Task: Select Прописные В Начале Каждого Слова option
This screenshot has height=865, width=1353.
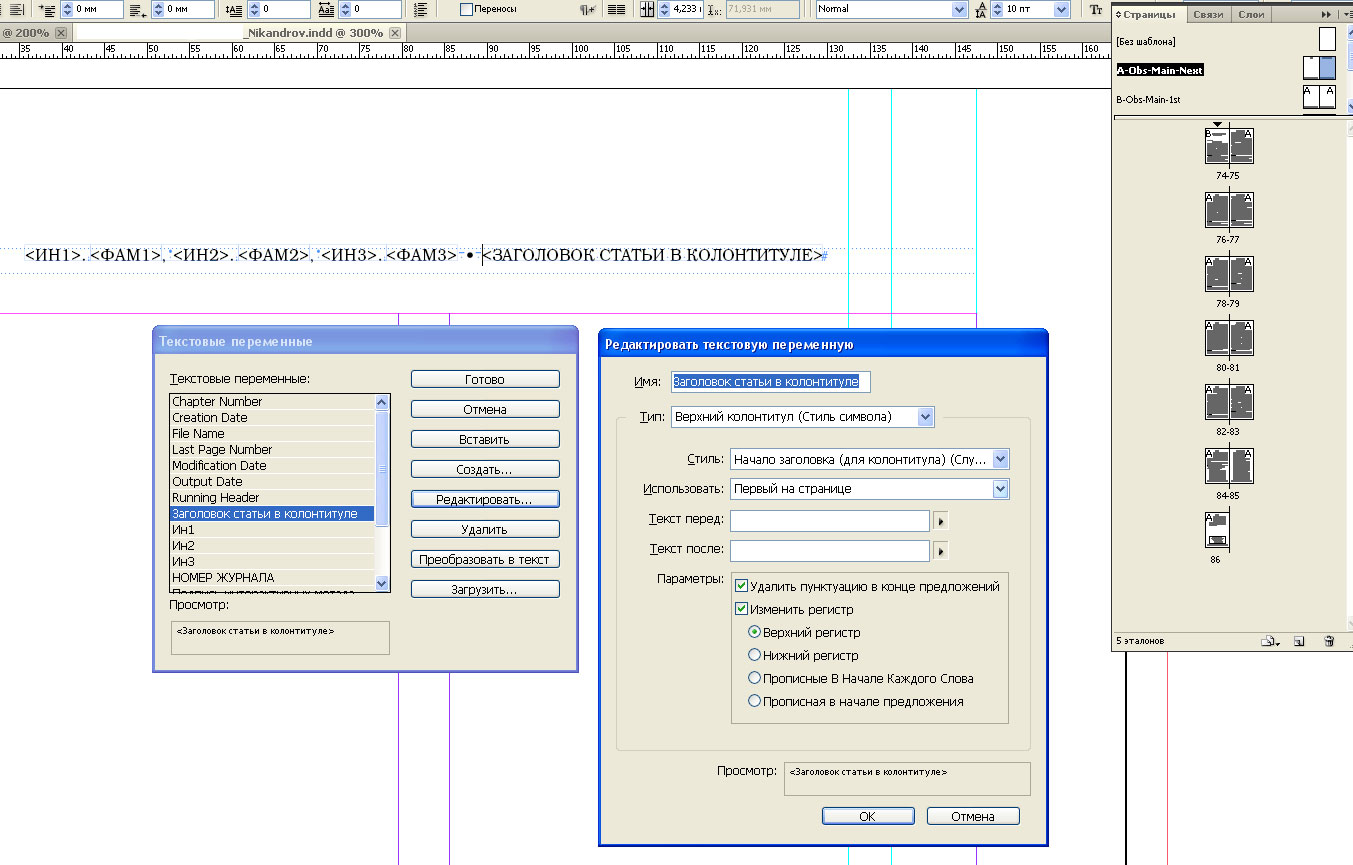Action: click(755, 678)
